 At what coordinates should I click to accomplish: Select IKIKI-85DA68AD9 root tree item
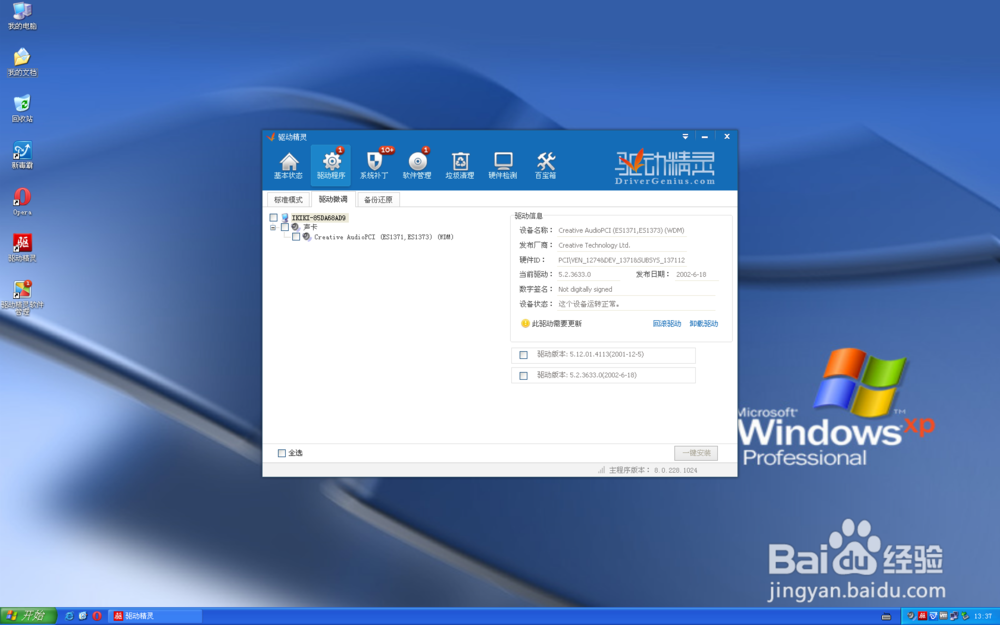[x=318, y=218]
